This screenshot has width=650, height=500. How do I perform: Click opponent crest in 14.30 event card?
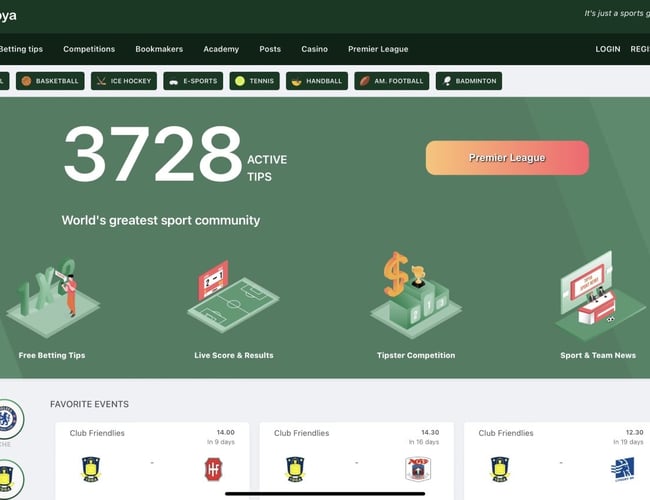click(418, 469)
